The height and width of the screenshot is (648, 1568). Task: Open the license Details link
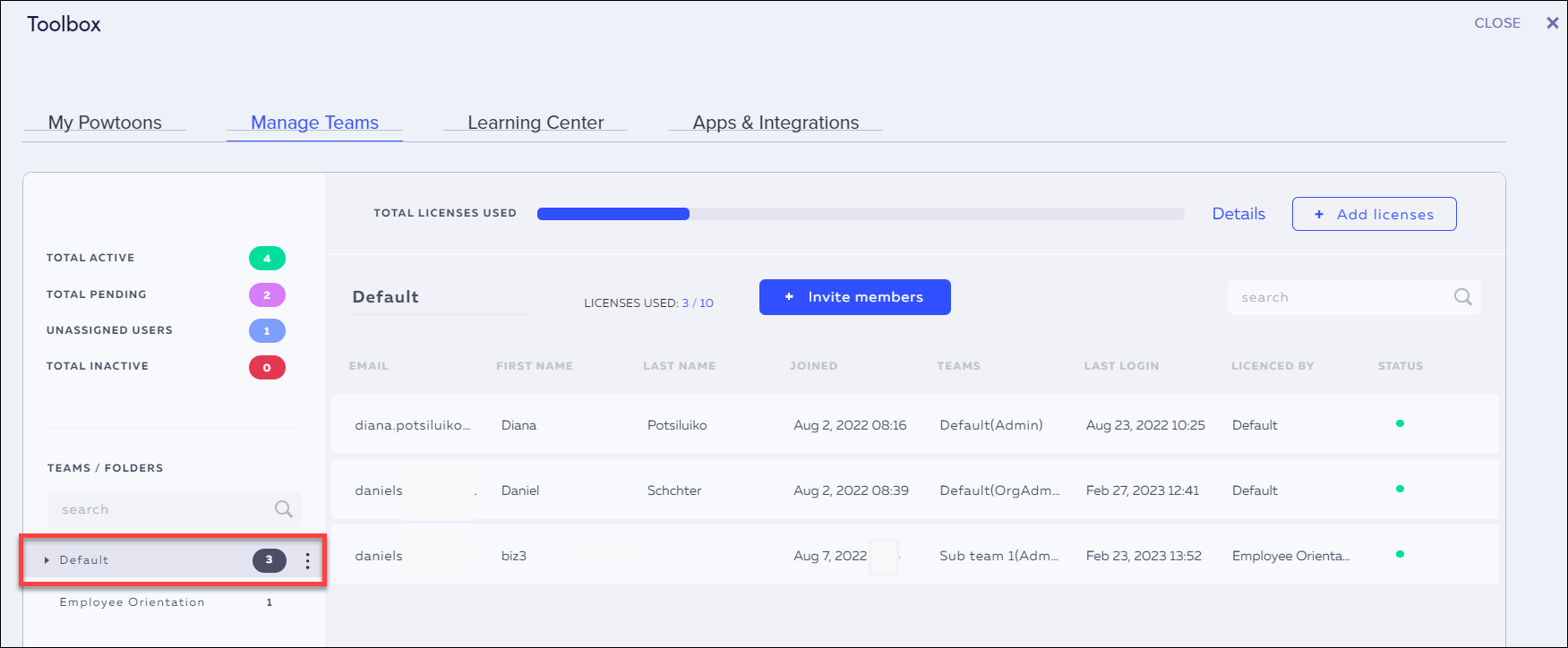click(1238, 214)
